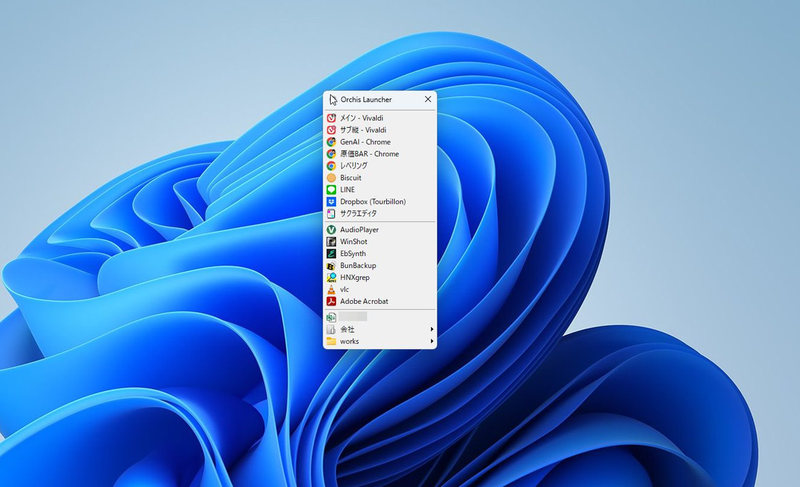
Task: Expand the works folder submenu arrow
Action: pyautogui.click(x=431, y=341)
